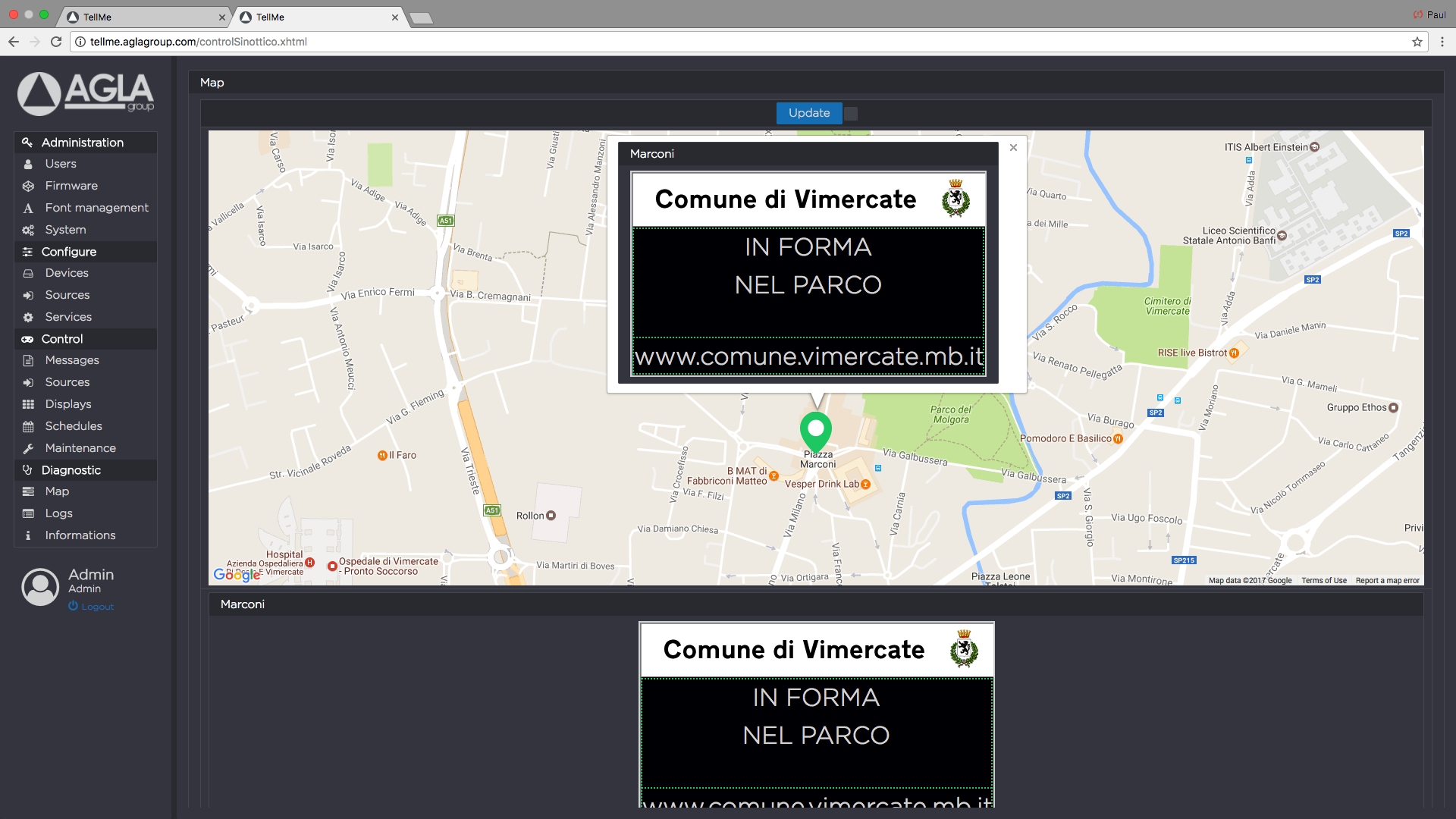Screen dimensions: 1456x819
Task: Click the Pomodoro E Basilico marker
Action: coord(1118,439)
